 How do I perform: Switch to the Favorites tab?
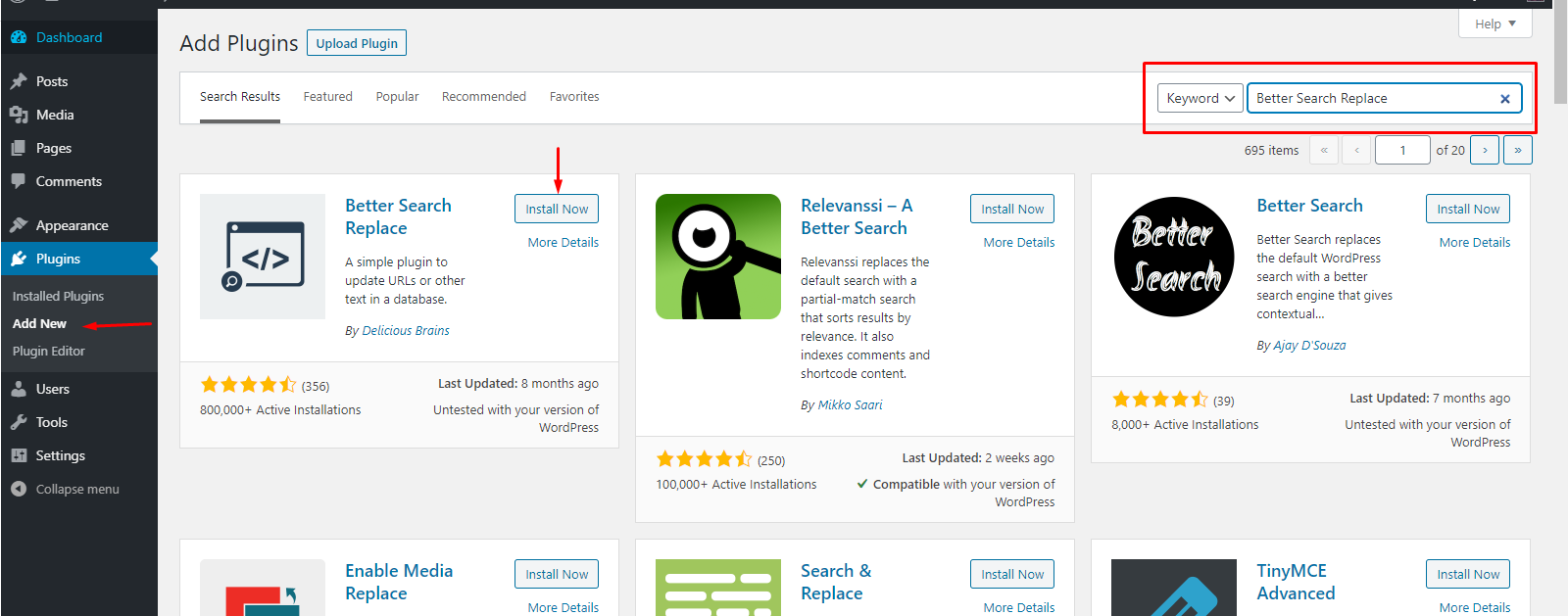point(574,97)
